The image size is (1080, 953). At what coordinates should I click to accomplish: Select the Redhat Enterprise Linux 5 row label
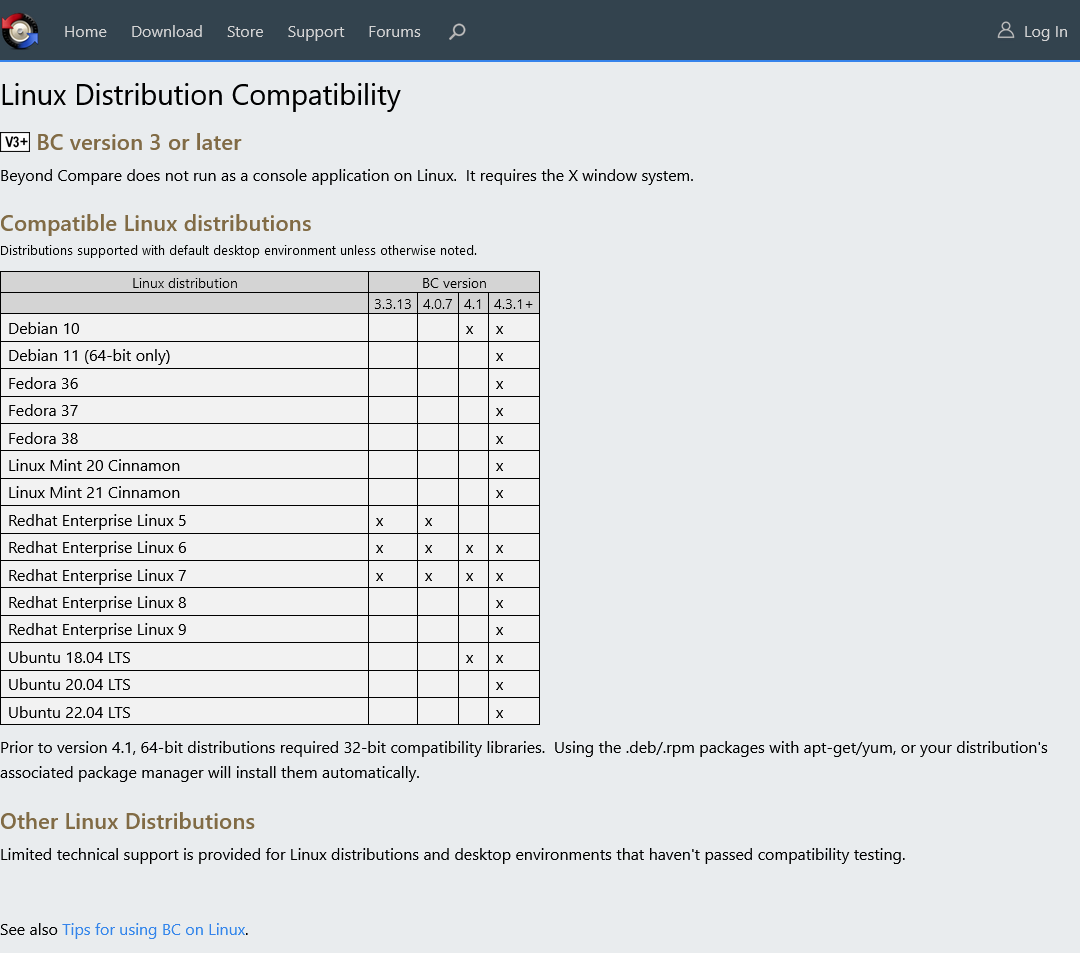click(x=97, y=521)
